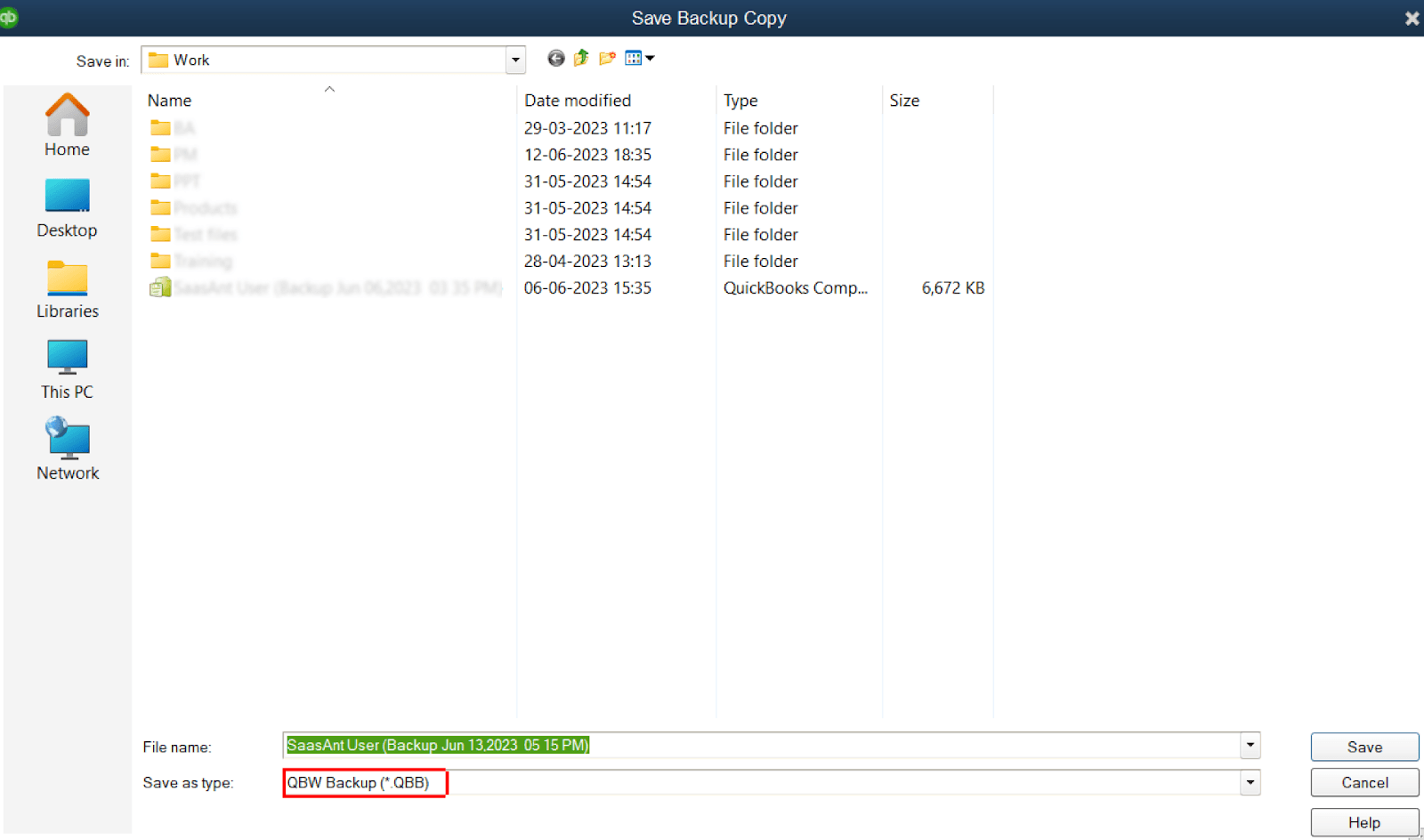The height and width of the screenshot is (840, 1424).
Task: Click the '6,672 KB' size cell
Action: [953, 288]
